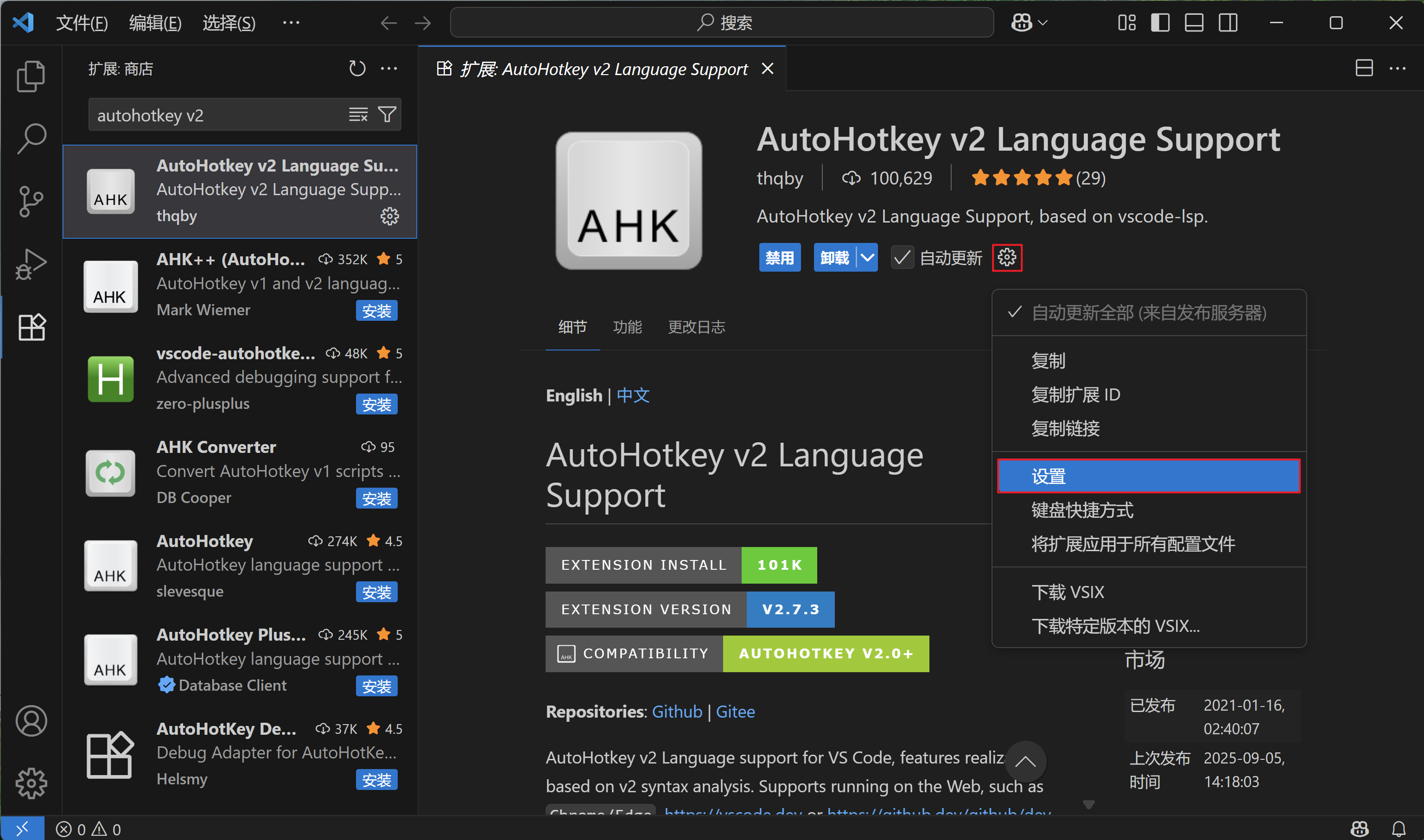Click the star rating (29)
This screenshot has height=840, width=1424.
1038,178
